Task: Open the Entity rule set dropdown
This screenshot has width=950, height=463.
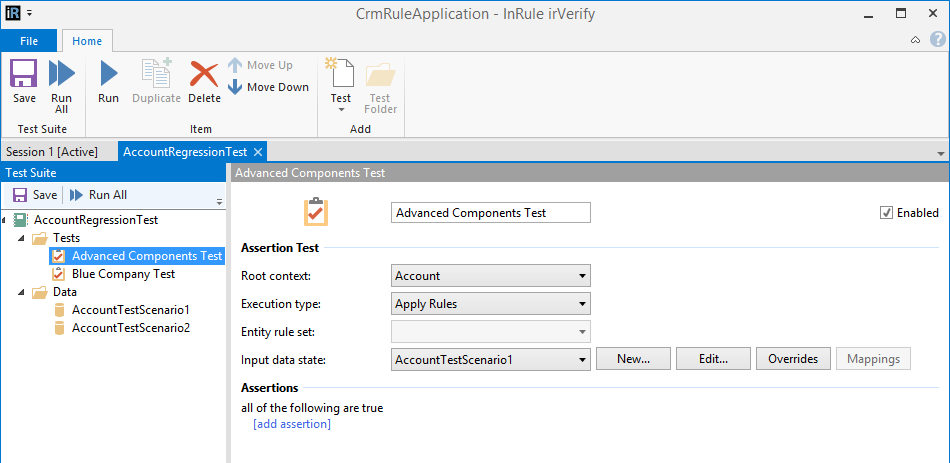Action: pyautogui.click(x=491, y=331)
